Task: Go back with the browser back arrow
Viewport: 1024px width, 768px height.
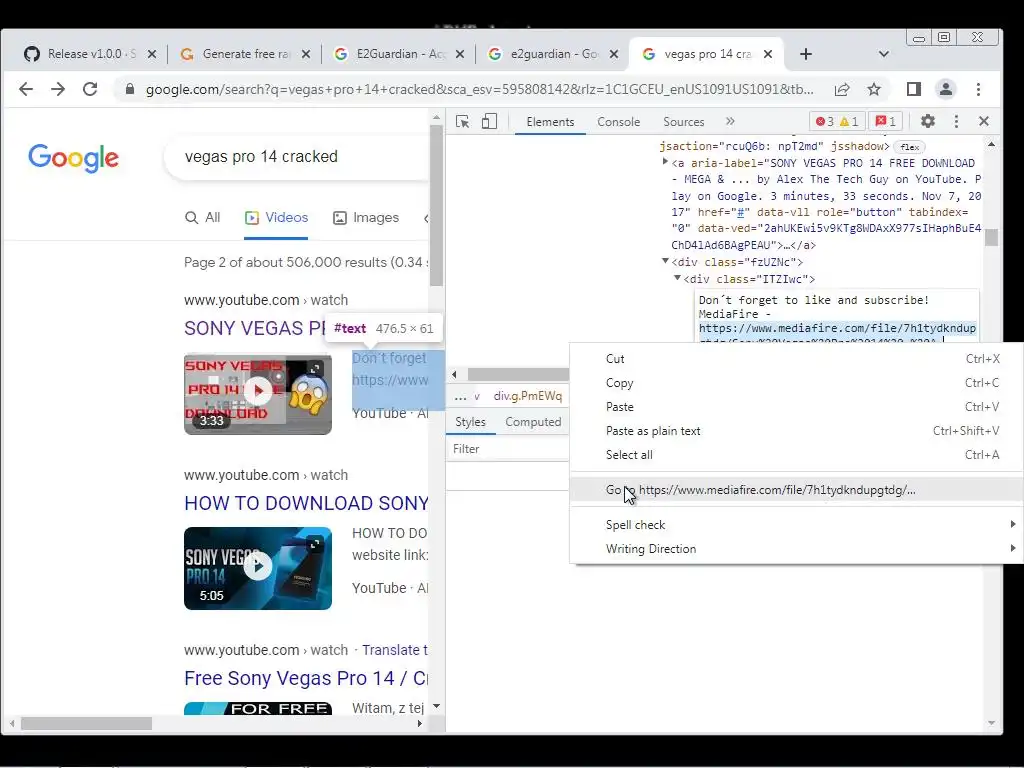Action: pyautogui.click(x=25, y=89)
